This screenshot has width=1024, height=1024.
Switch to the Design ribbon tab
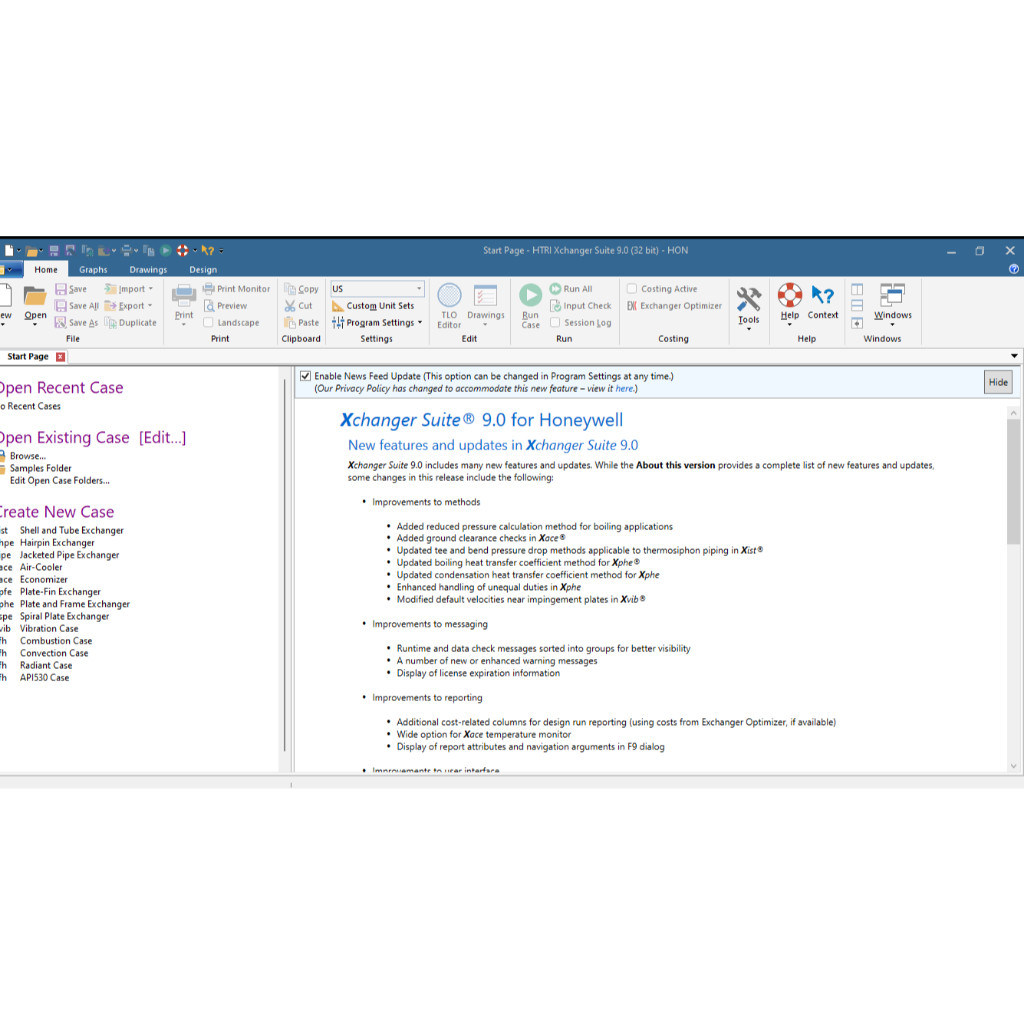tap(203, 269)
